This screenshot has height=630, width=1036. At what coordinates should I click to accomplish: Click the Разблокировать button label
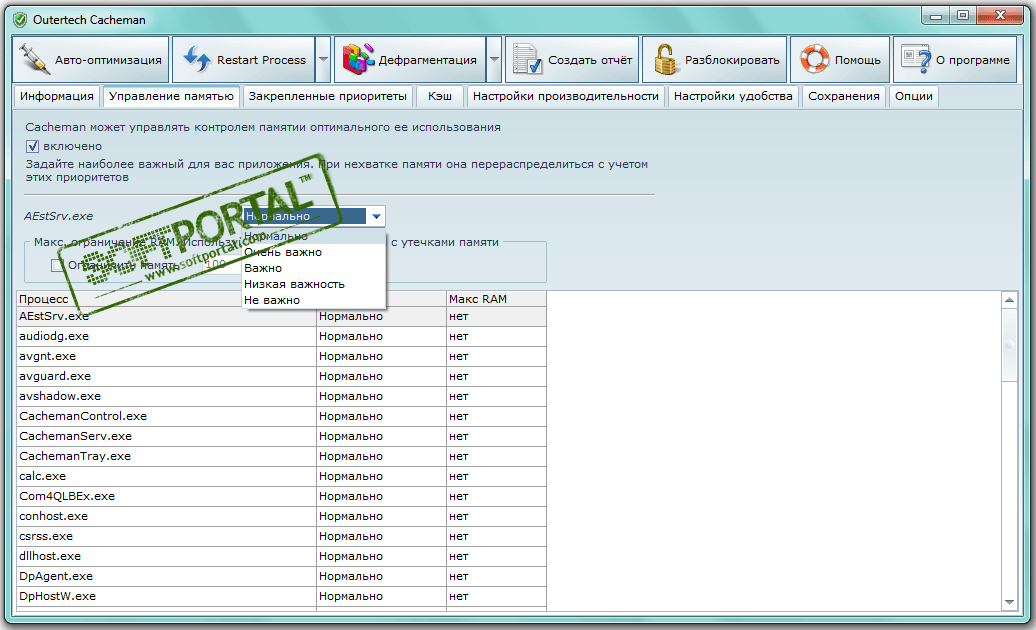click(x=732, y=60)
